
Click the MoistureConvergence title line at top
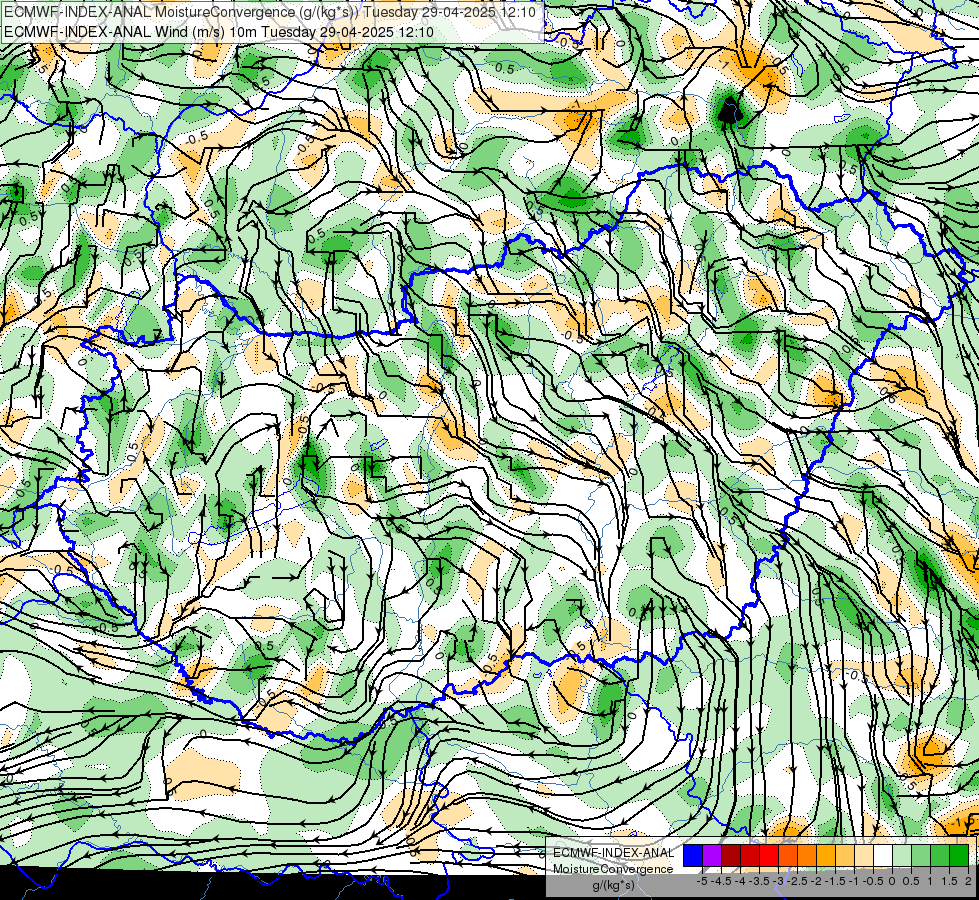[x=270, y=12]
